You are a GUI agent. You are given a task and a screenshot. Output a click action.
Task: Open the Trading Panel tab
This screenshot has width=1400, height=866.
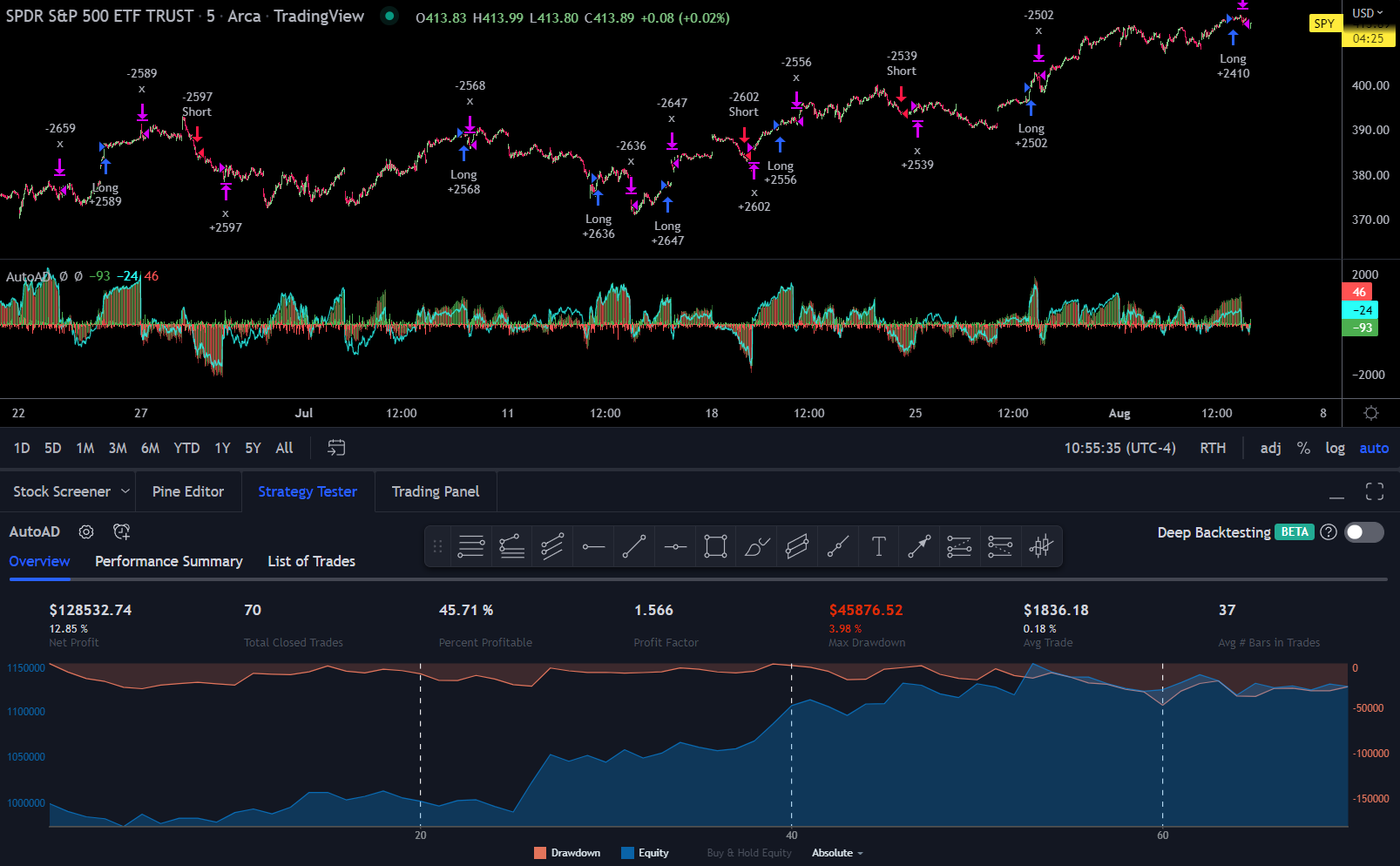point(436,491)
